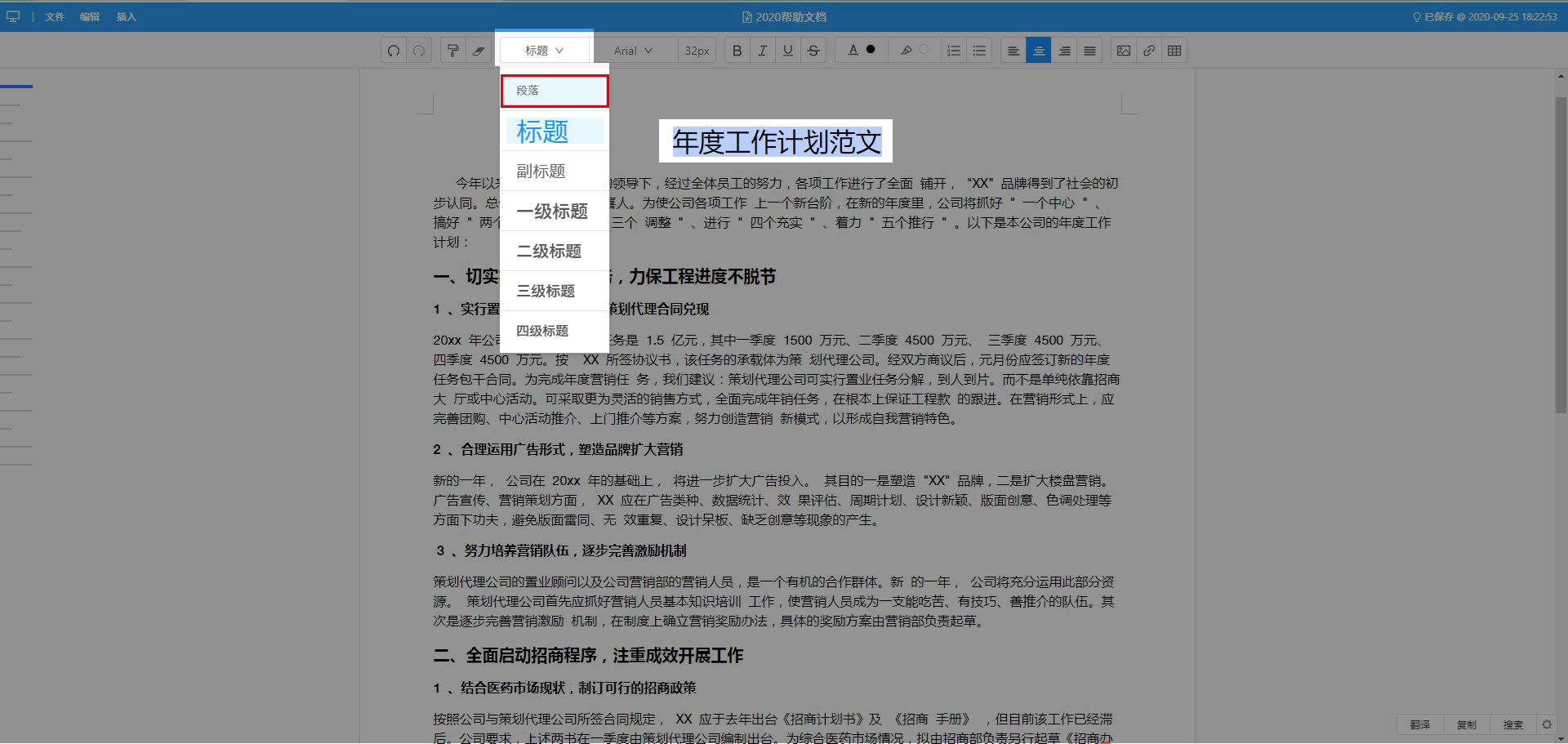1568x744 pixels.
Task: Toggle italic formatting
Action: pyautogui.click(x=762, y=51)
